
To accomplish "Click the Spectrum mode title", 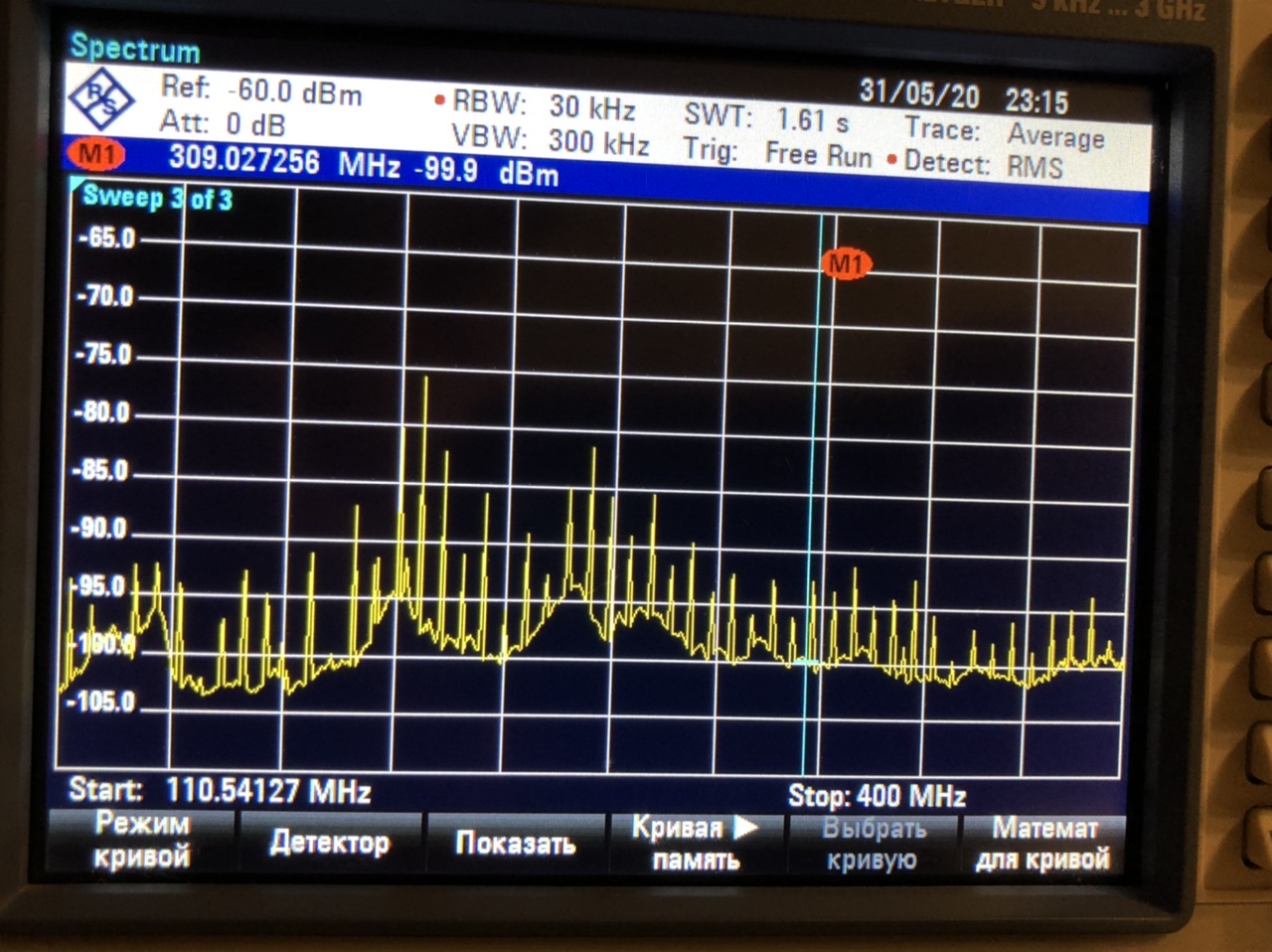I will (x=135, y=48).
